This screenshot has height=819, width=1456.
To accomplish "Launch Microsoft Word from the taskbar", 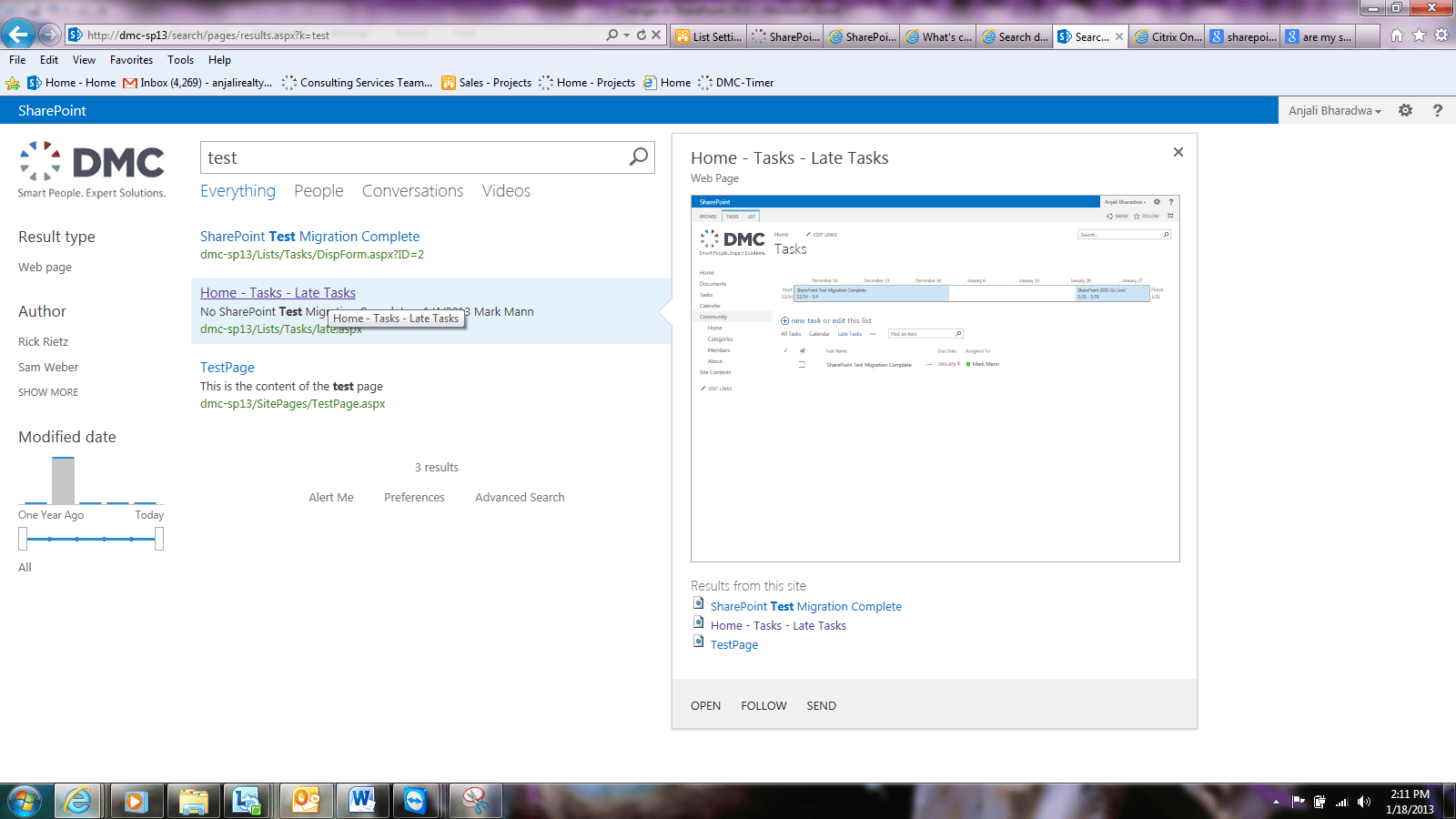I will pos(362,801).
